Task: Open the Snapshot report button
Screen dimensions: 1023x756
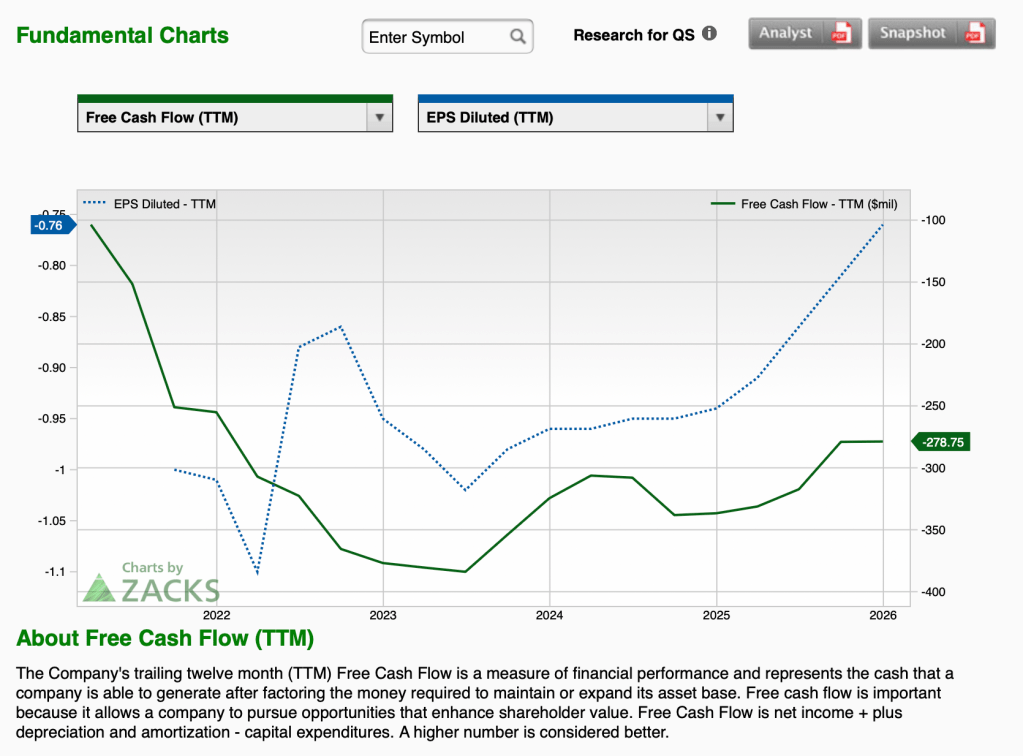Action: coord(913,33)
